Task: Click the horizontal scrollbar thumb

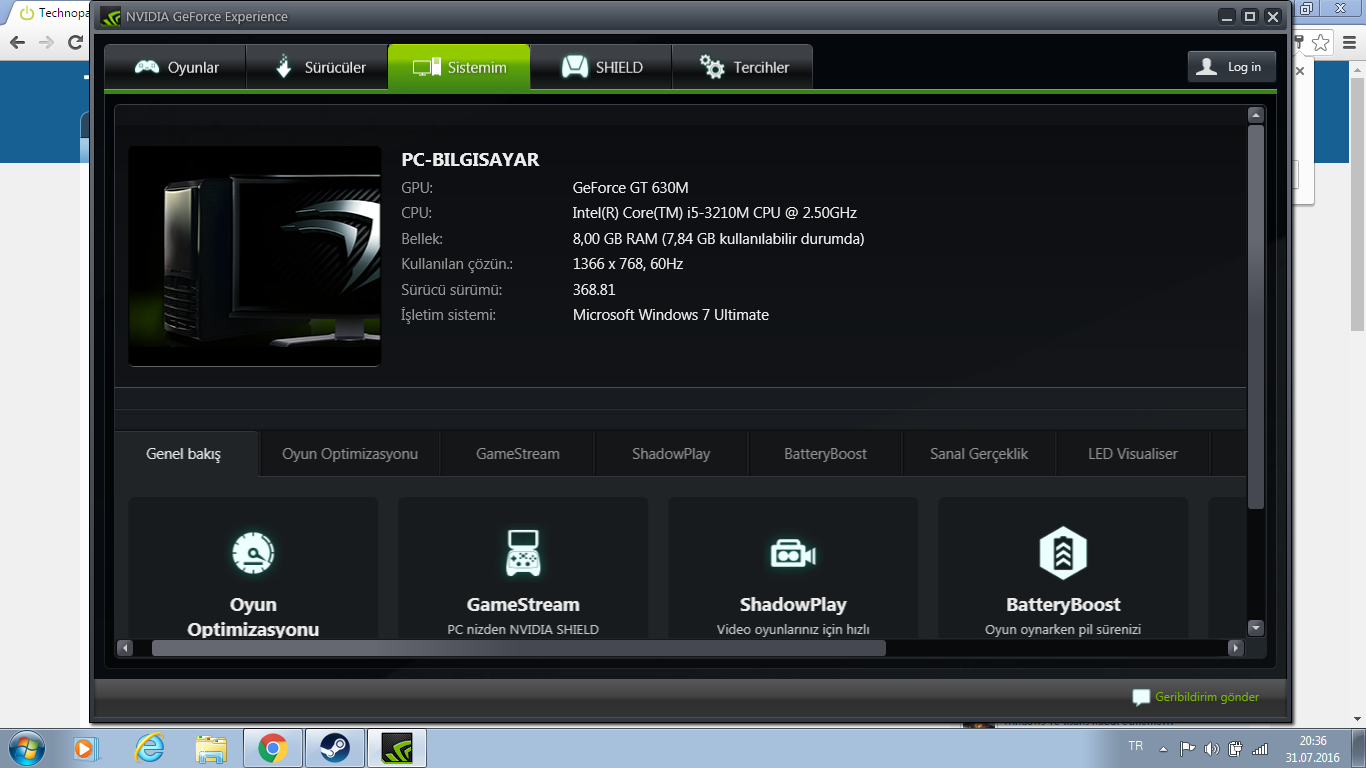Action: (518, 648)
